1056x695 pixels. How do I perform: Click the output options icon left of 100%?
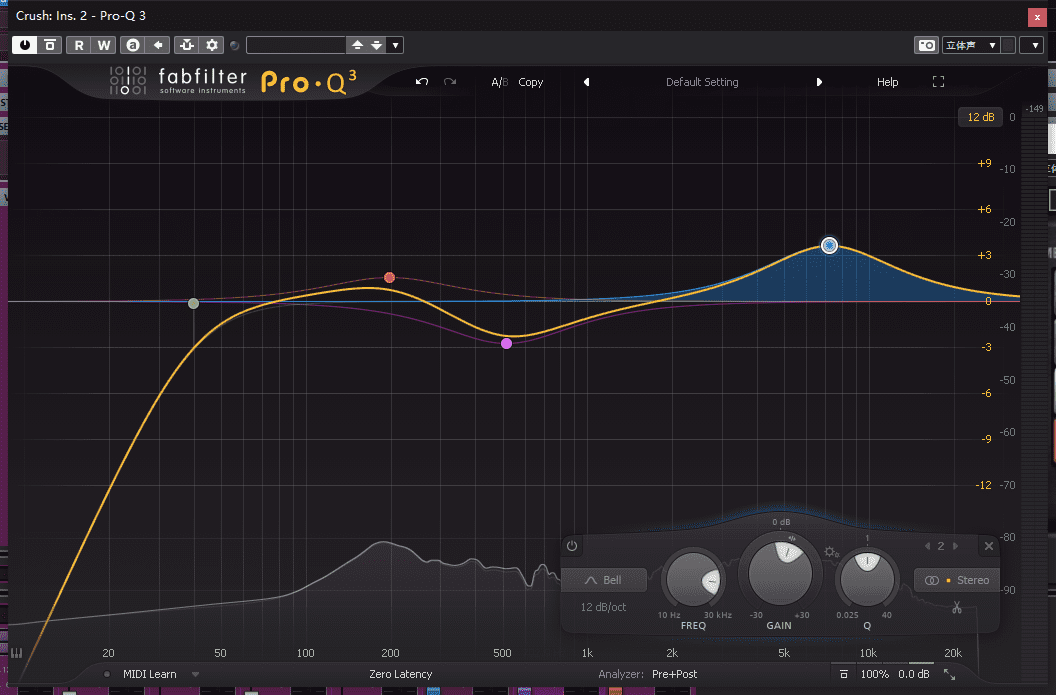(x=843, y=674)
